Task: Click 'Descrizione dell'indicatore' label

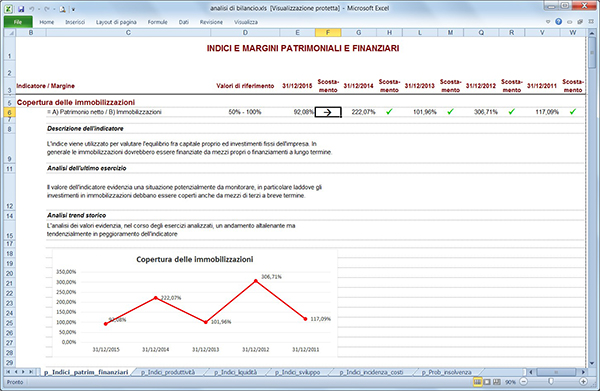Action: coord(85,129)
